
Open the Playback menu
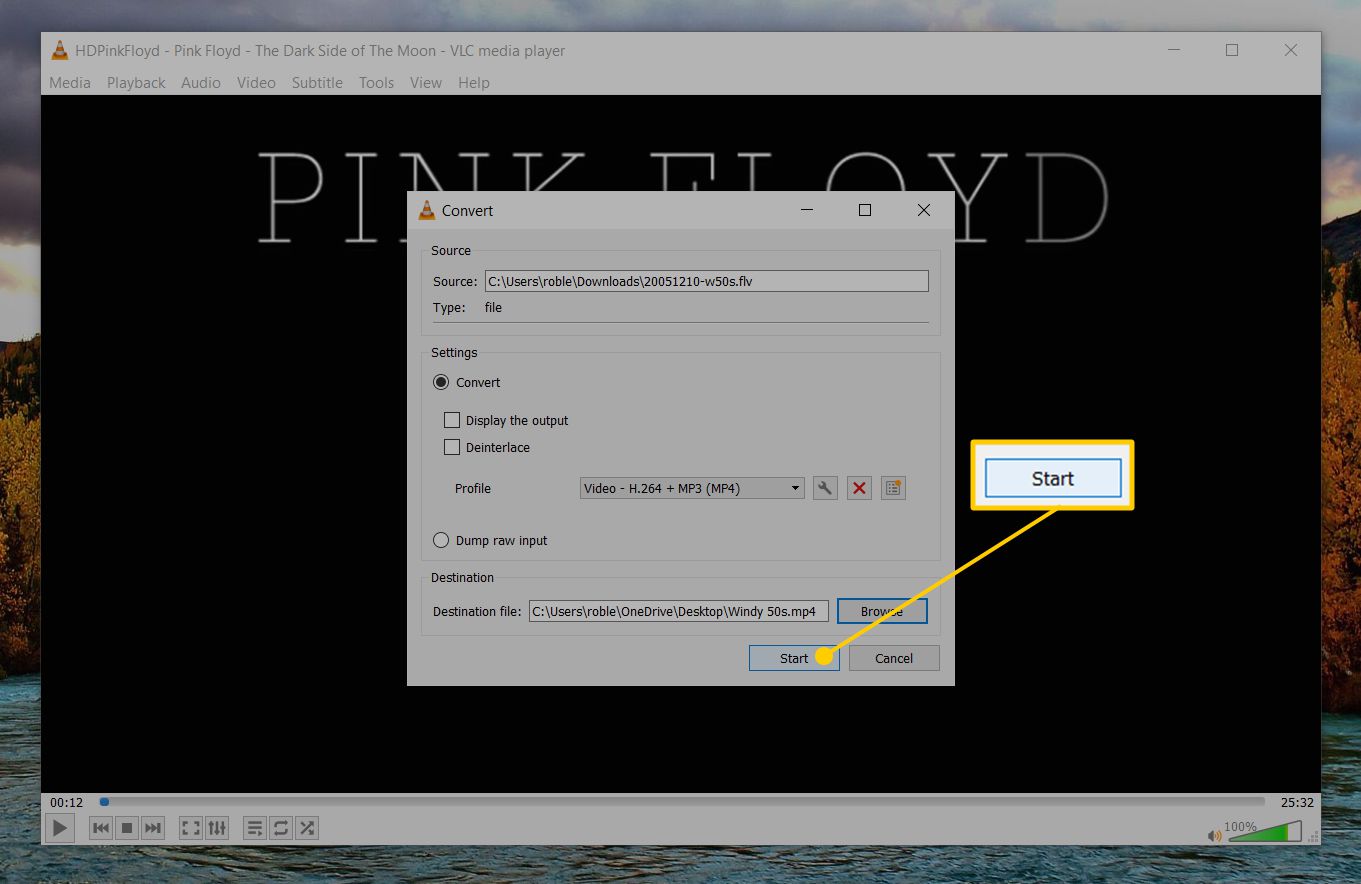click(136, 82)
